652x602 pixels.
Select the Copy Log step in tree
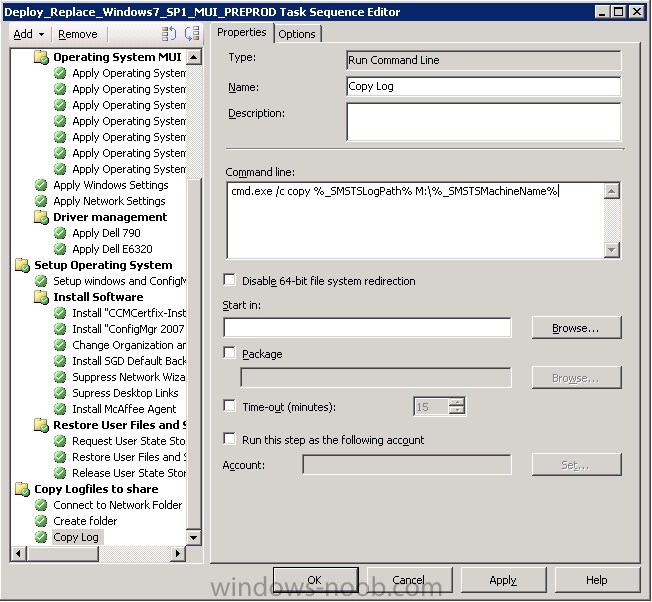click(76, 537)
